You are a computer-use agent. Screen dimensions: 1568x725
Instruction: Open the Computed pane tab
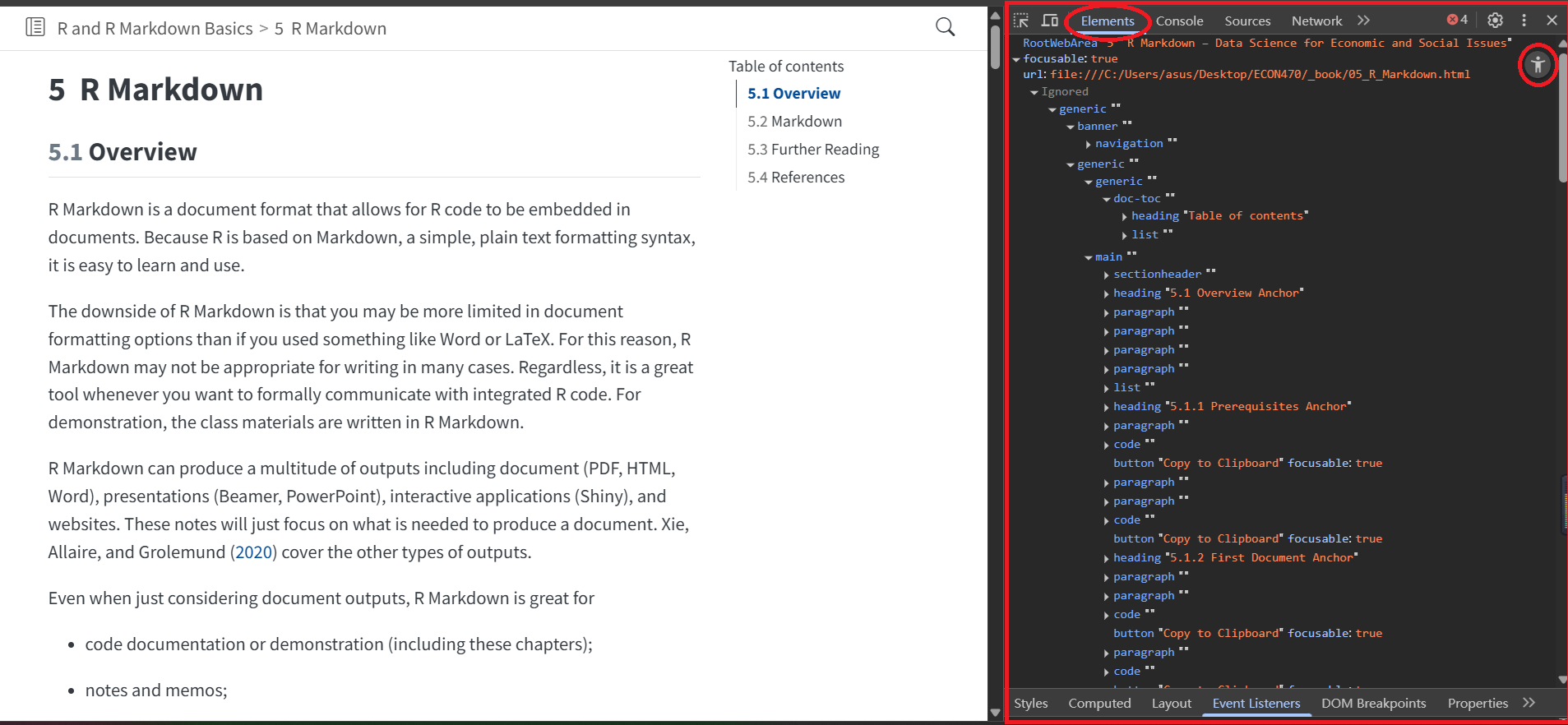(x=1099, y=704)
